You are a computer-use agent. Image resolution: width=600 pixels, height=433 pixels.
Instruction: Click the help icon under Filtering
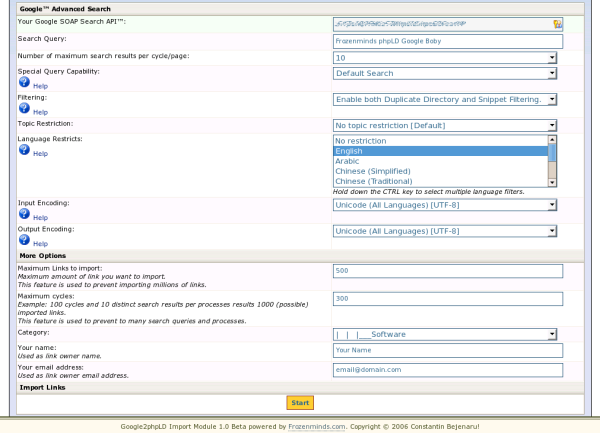point(24,109)
